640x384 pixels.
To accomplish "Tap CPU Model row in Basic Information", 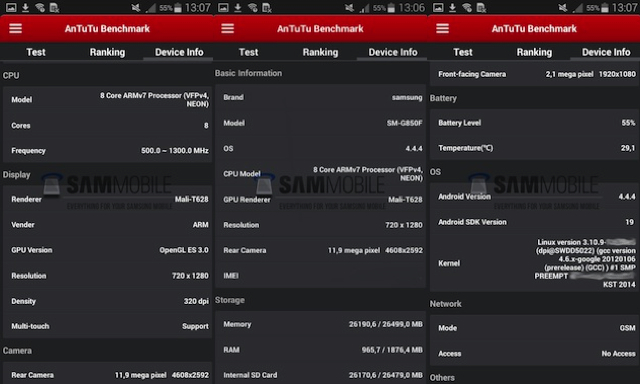I will tap(321, 174).
